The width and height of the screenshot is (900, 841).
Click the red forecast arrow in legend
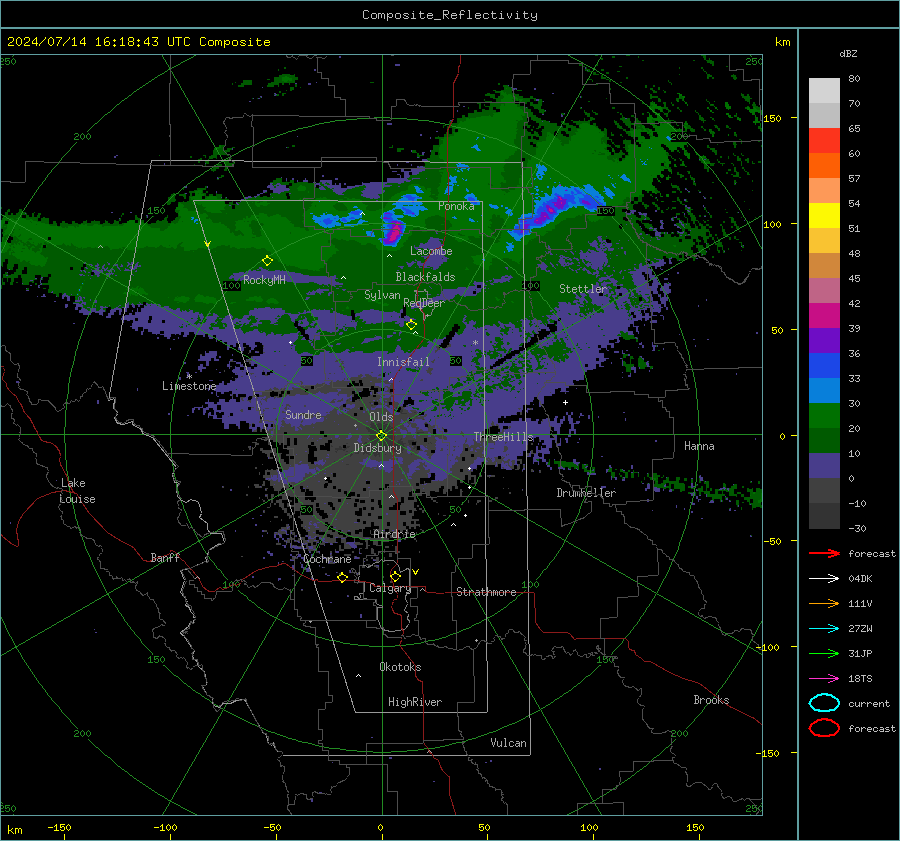[824, 553]
